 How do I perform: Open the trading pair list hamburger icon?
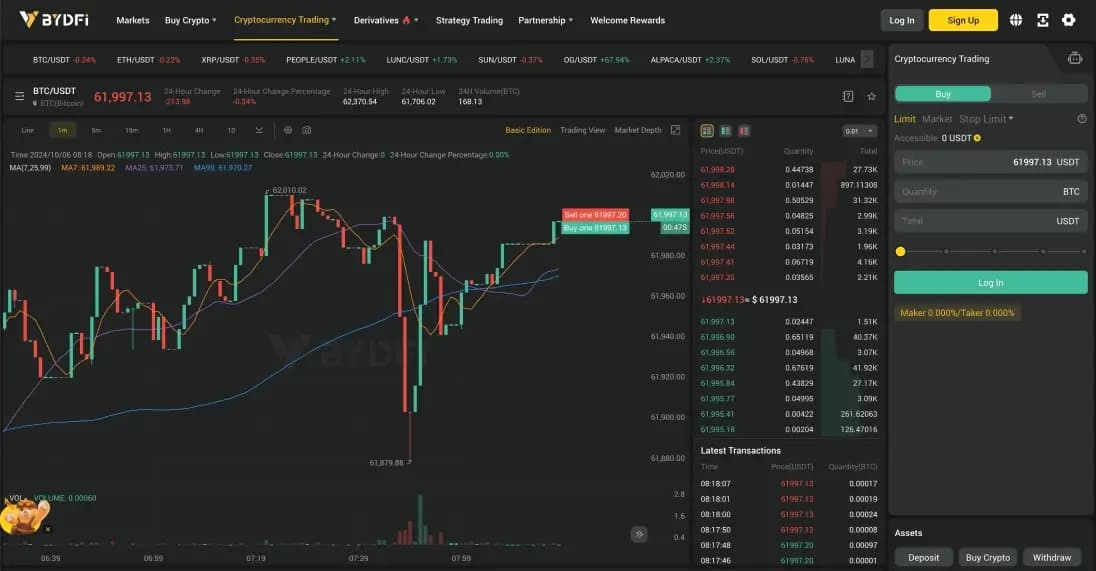tap(20, 96)
